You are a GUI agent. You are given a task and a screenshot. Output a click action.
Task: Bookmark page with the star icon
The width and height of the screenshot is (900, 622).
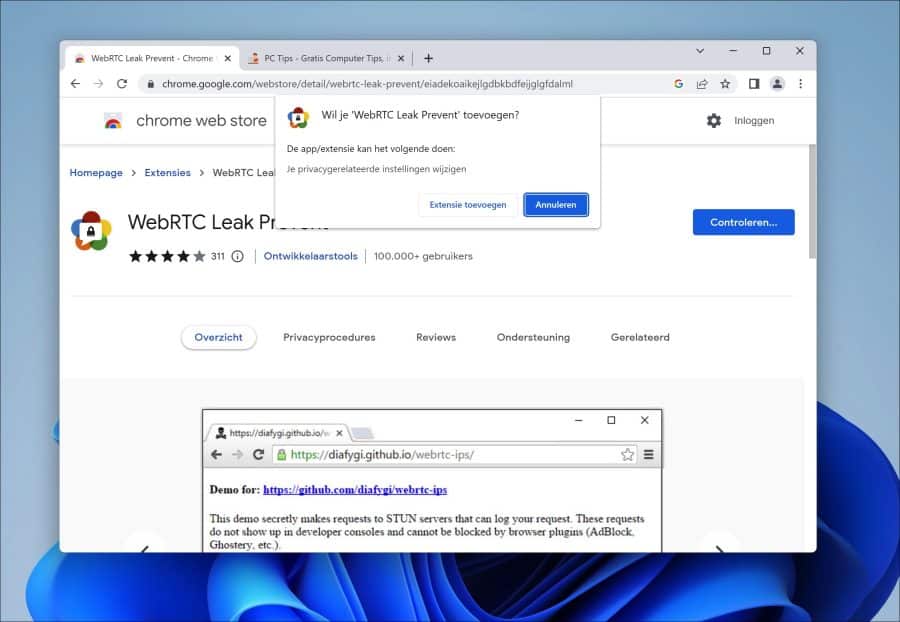[x=726, y=84]
